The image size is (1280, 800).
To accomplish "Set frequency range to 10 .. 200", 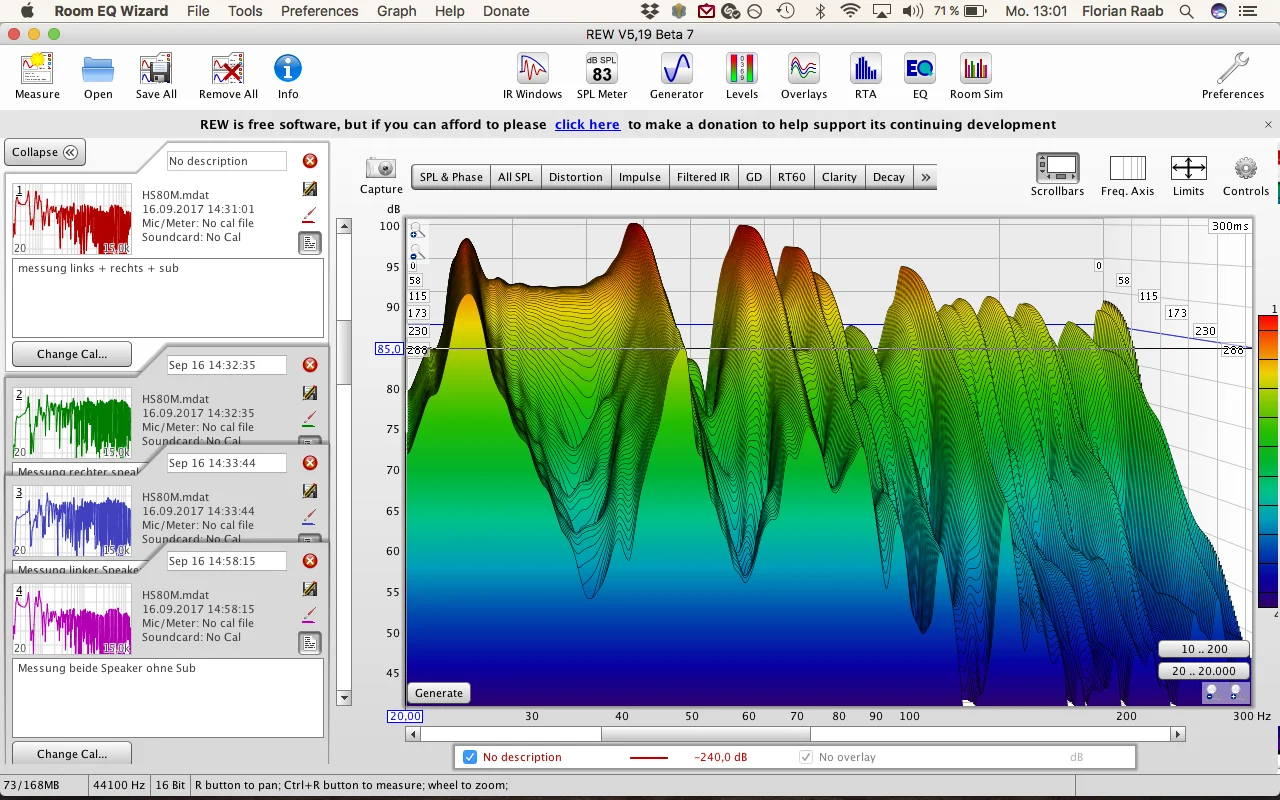I will click(x=1204, y=649).
